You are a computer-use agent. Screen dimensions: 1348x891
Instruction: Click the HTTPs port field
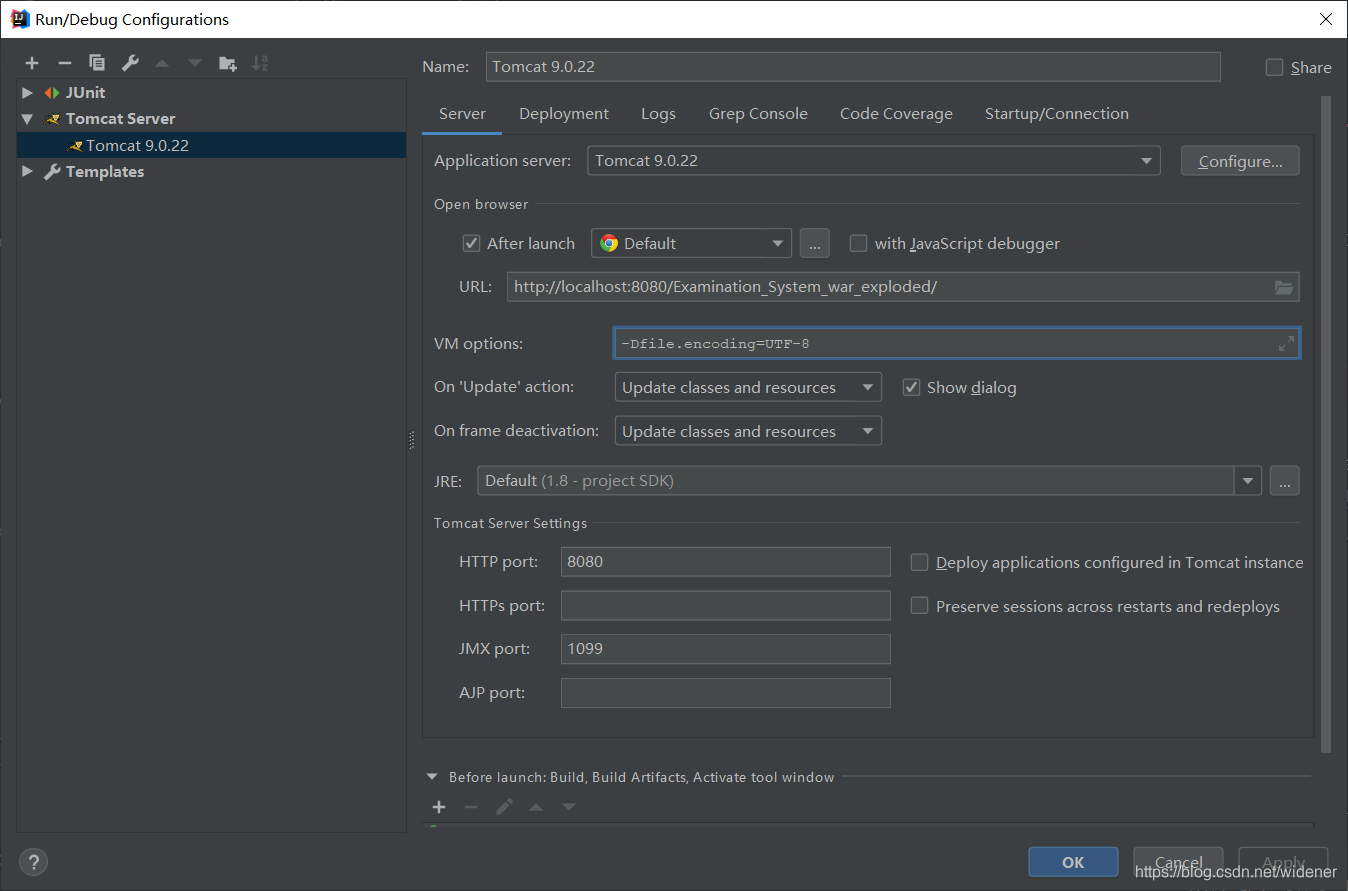726,605
